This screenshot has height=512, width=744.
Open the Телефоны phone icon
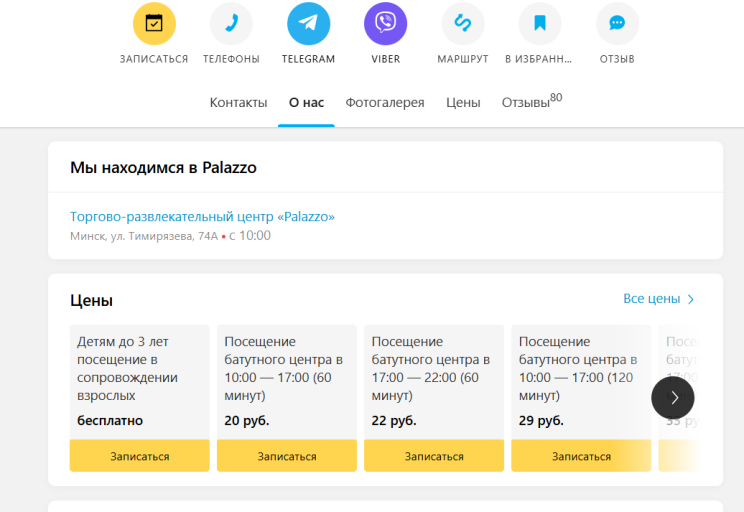[x=231, y=24]
